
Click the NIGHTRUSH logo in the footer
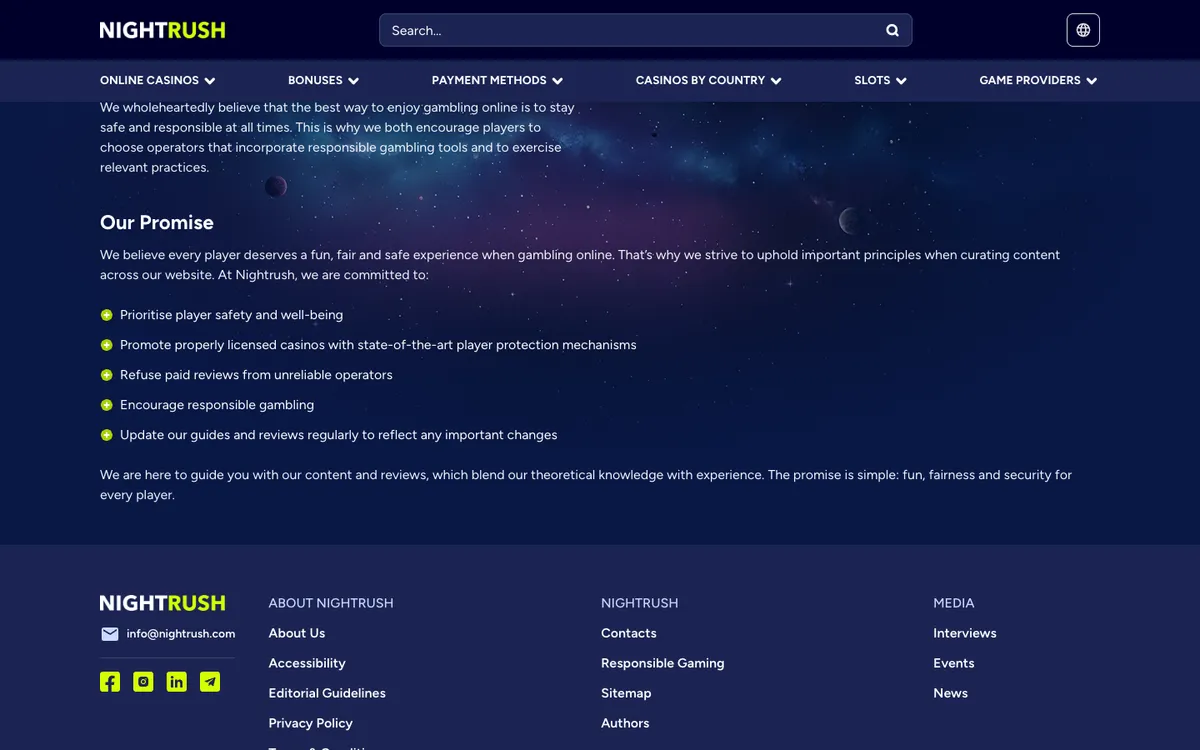point(162,603)
